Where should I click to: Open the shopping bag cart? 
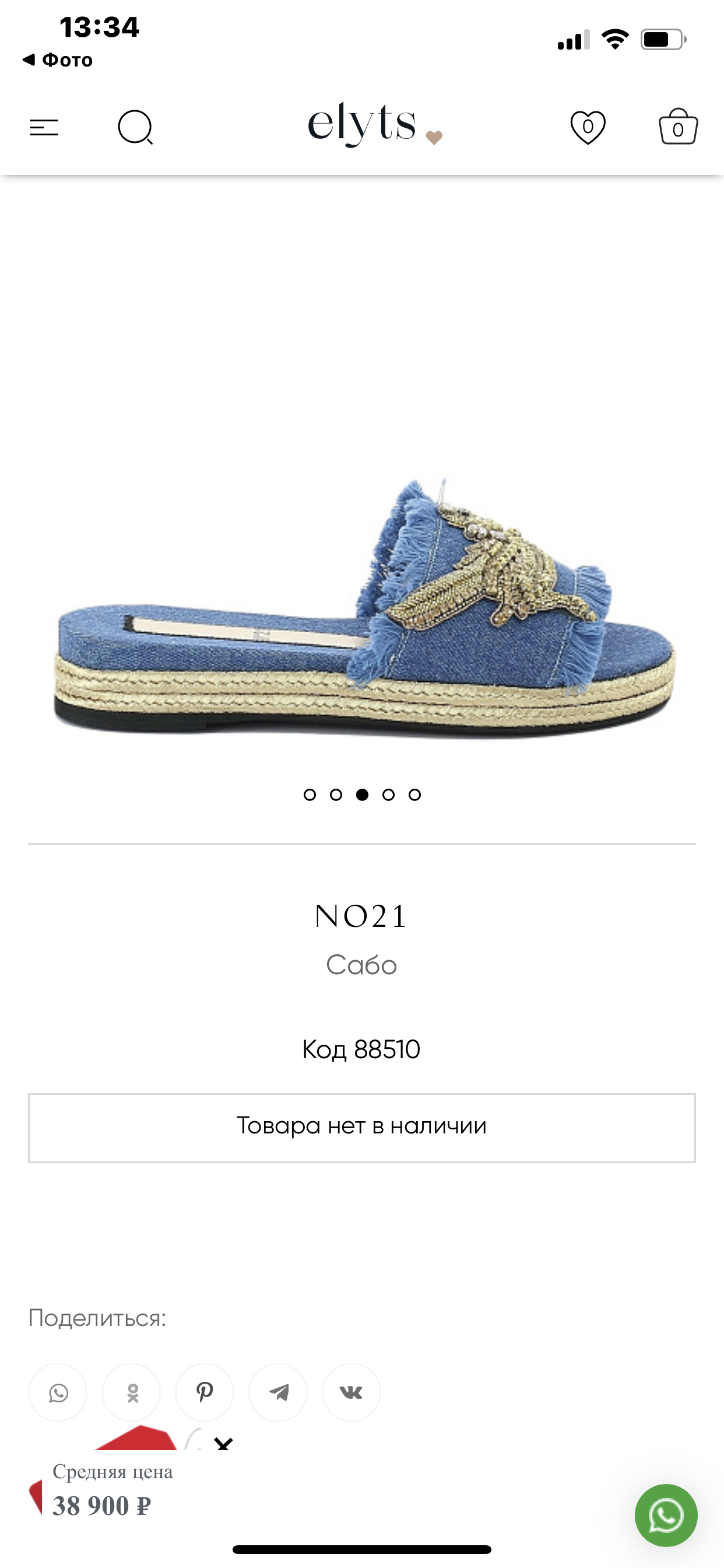pos(678,127)
